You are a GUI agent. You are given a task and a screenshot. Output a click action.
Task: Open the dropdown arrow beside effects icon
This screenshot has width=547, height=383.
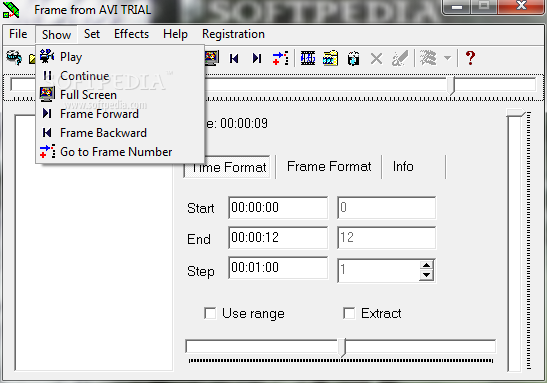pos(447,58)
